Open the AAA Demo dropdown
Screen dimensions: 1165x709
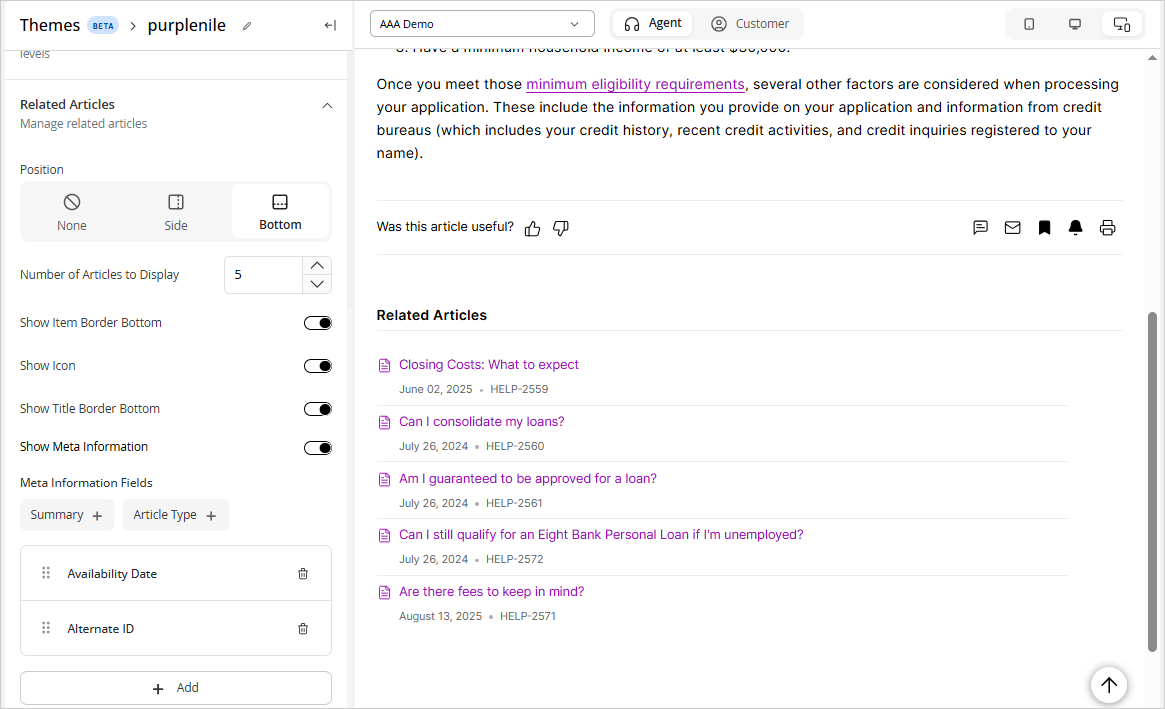coord(481,24)
